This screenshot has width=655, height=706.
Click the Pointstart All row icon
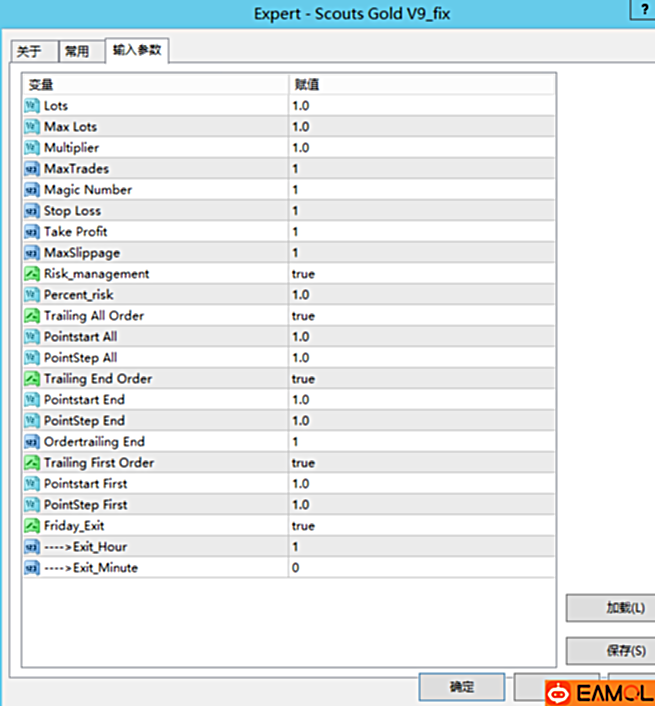32,337
